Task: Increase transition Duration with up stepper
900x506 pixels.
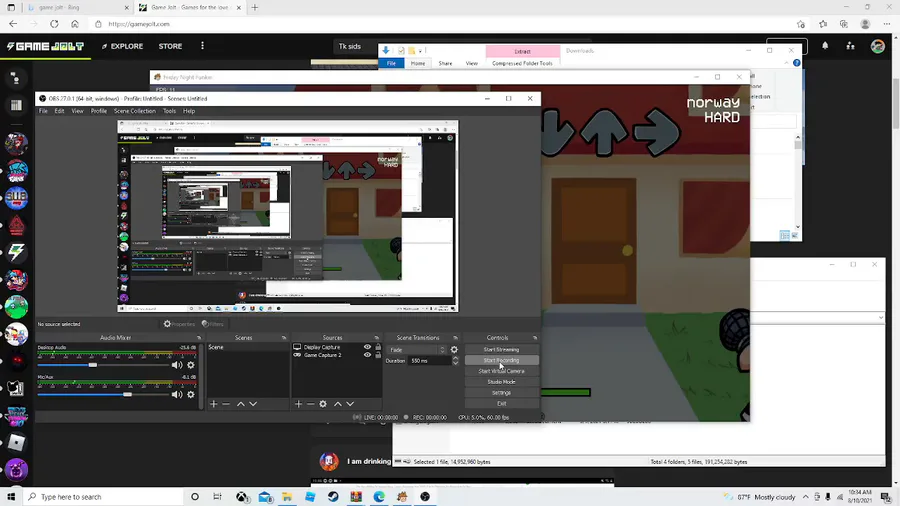Action: click(x=455, y=359)
